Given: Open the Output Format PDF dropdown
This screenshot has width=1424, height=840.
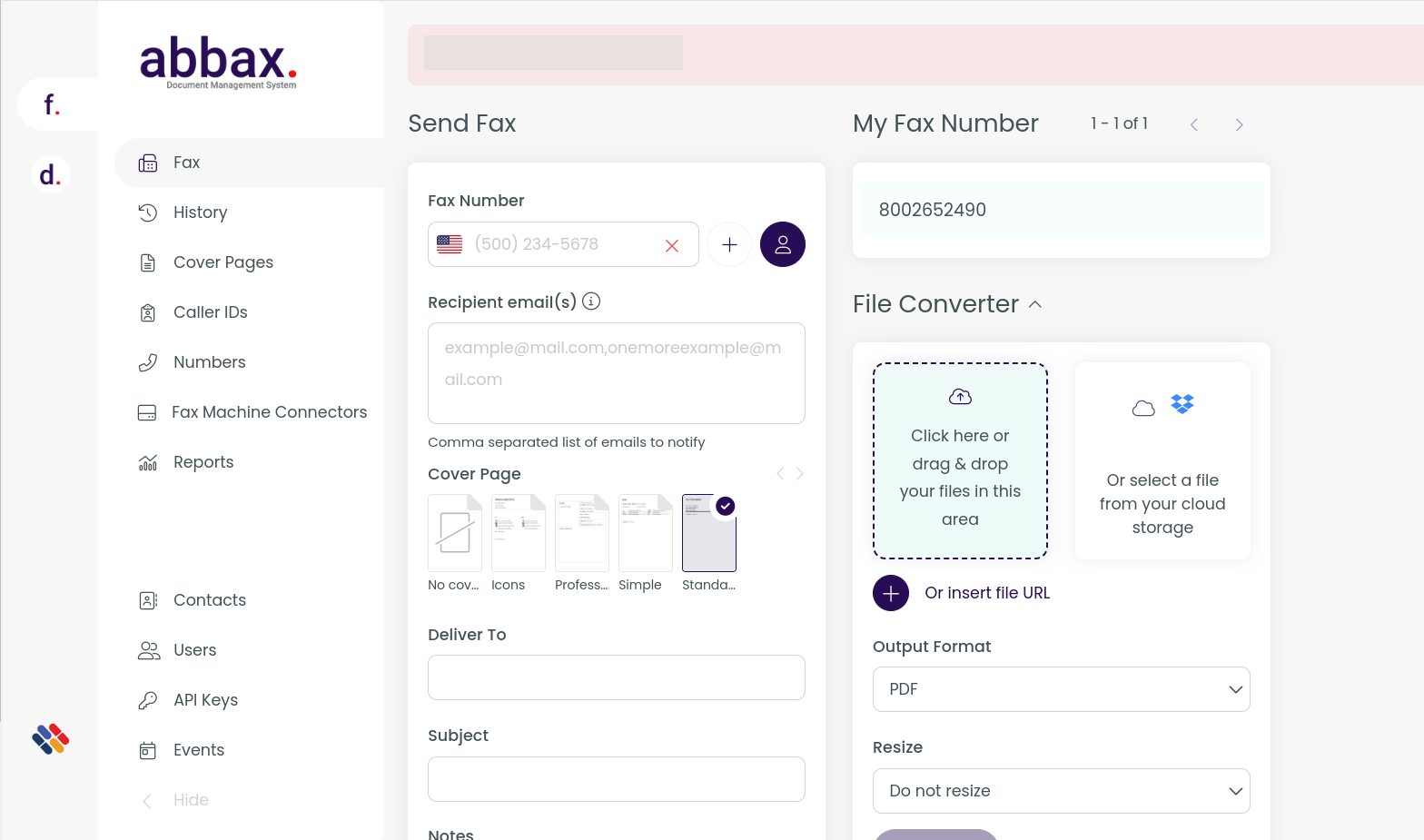Looking at the screenshot, I should pyautogui.click(x=1061, y=689).
